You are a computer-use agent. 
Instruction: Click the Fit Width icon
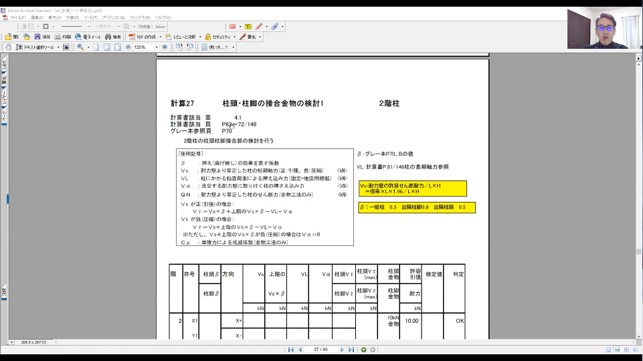tap(117, 47)
